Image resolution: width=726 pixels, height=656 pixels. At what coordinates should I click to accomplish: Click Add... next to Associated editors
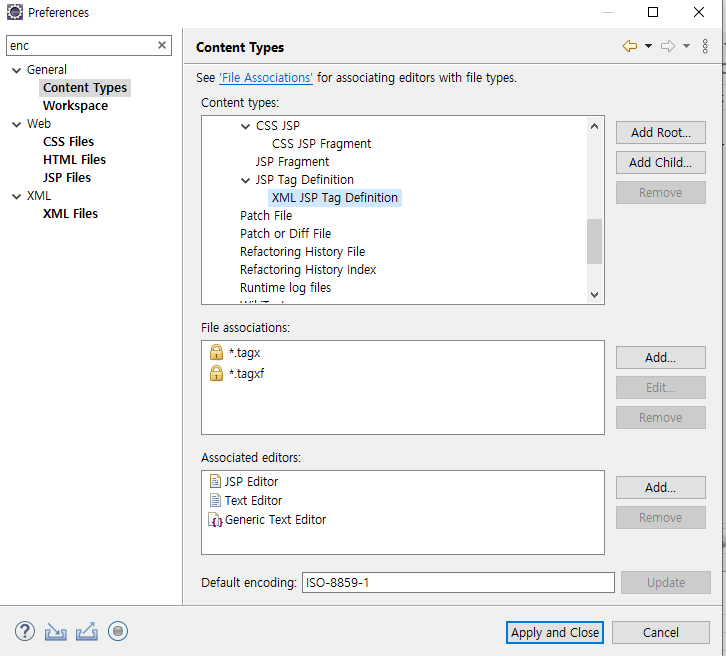click(661, 487)
